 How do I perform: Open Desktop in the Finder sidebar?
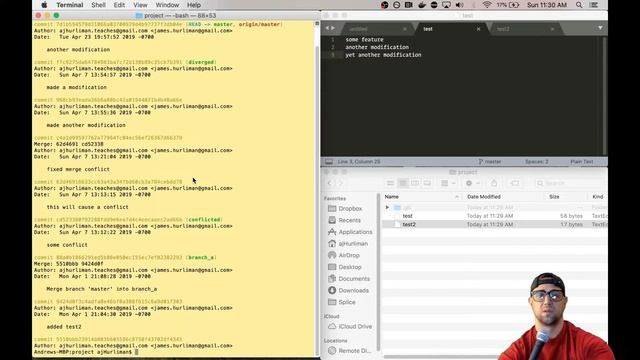[x=345, y=267]
